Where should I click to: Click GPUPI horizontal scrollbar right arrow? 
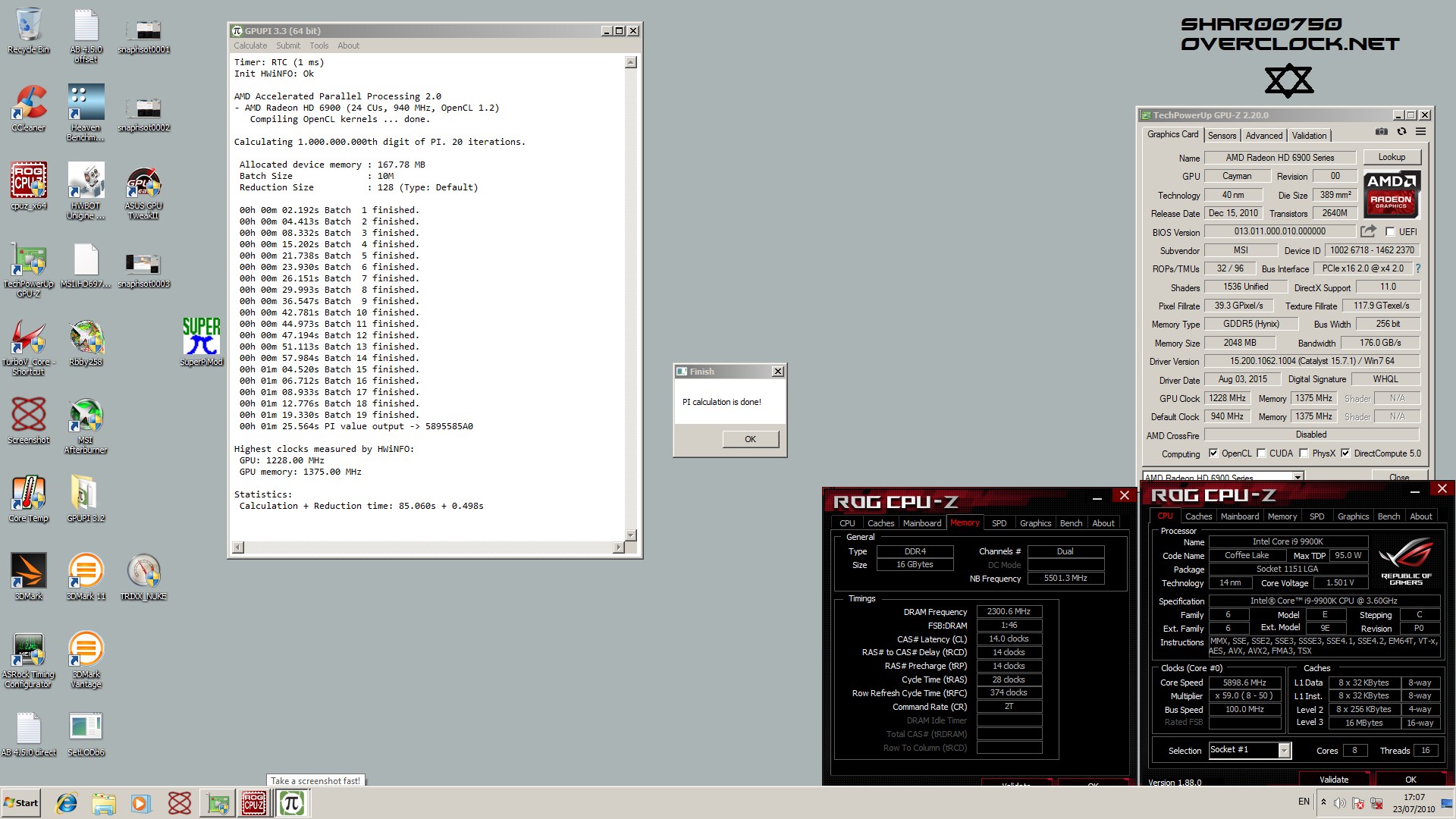[x=619, y=548]
